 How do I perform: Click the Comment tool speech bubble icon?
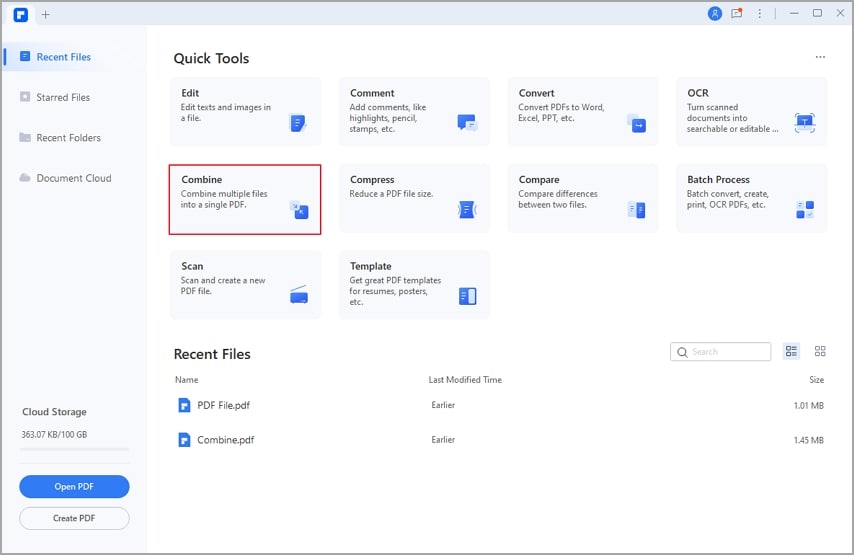(x=467, y=123)
